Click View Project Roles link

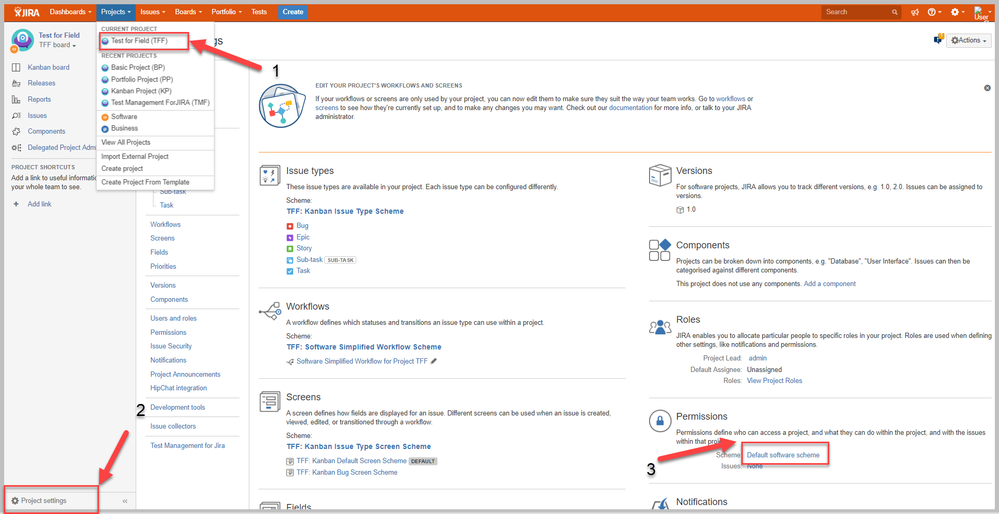pyautogui.click(x=774, y=380)
